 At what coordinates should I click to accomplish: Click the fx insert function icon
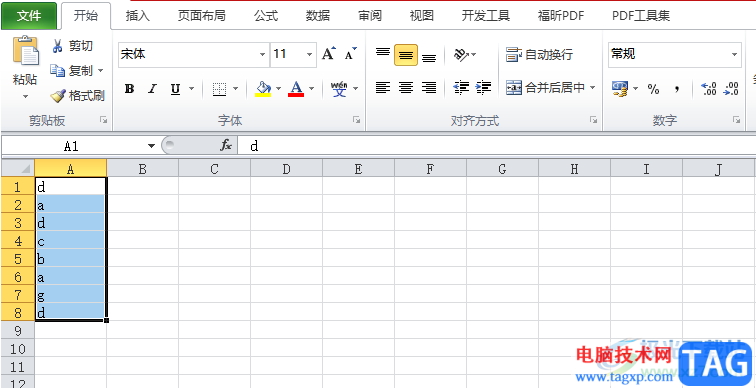(x=226, y=146)
